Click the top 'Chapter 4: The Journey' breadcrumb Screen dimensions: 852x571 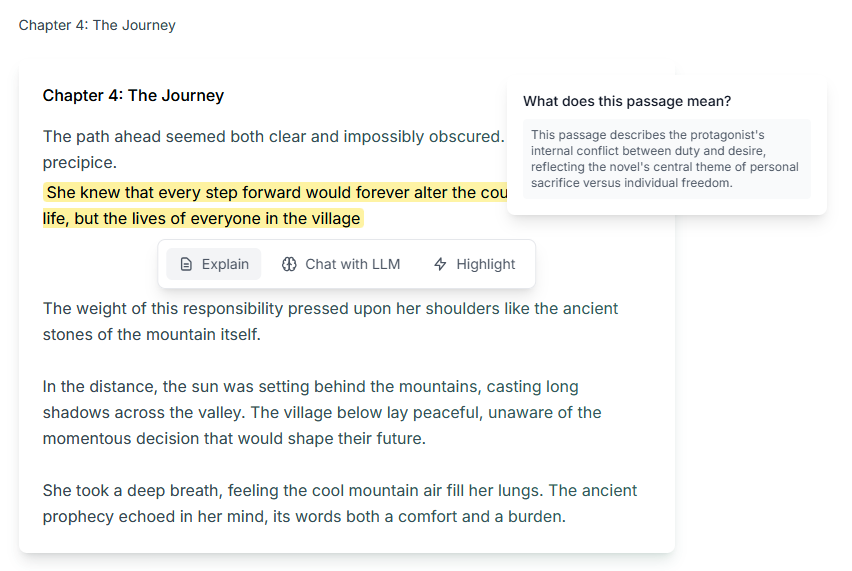97,25
